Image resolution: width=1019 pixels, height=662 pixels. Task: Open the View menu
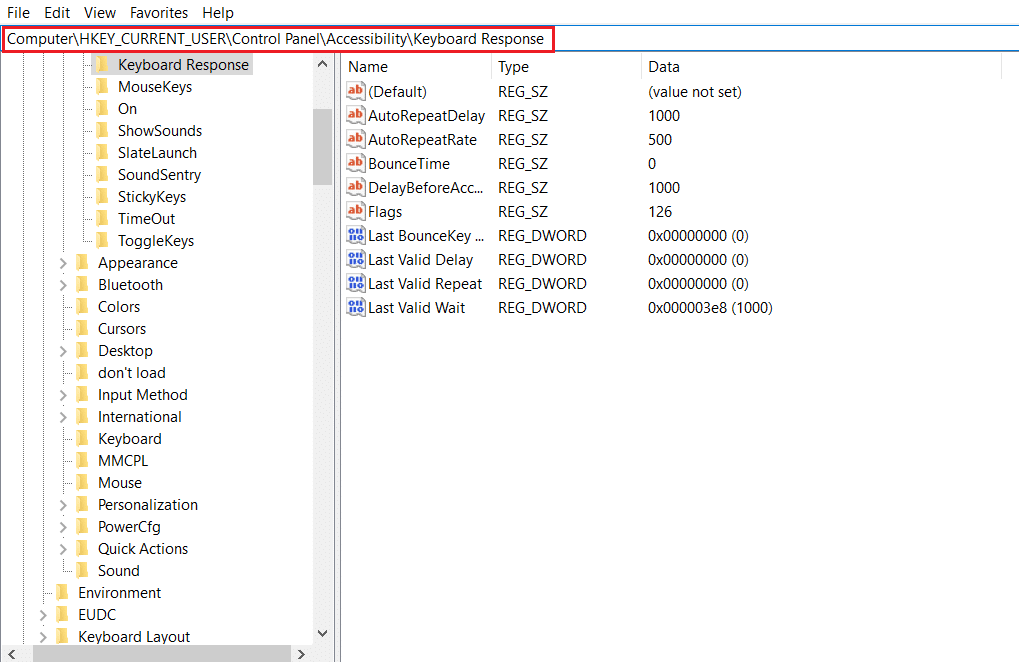[99, 12]
